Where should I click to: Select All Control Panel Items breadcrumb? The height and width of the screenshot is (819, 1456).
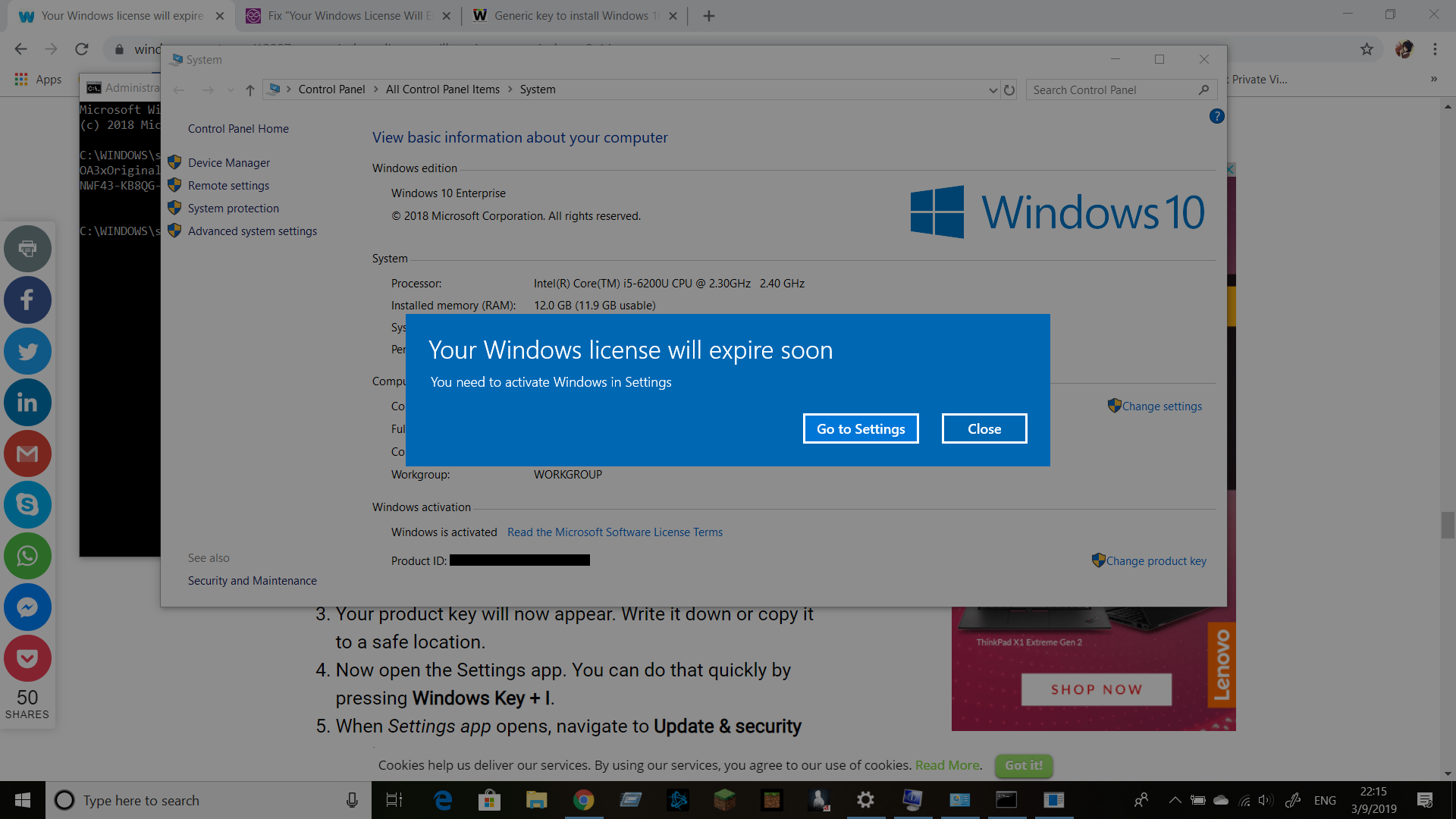[x=443, y=89]
